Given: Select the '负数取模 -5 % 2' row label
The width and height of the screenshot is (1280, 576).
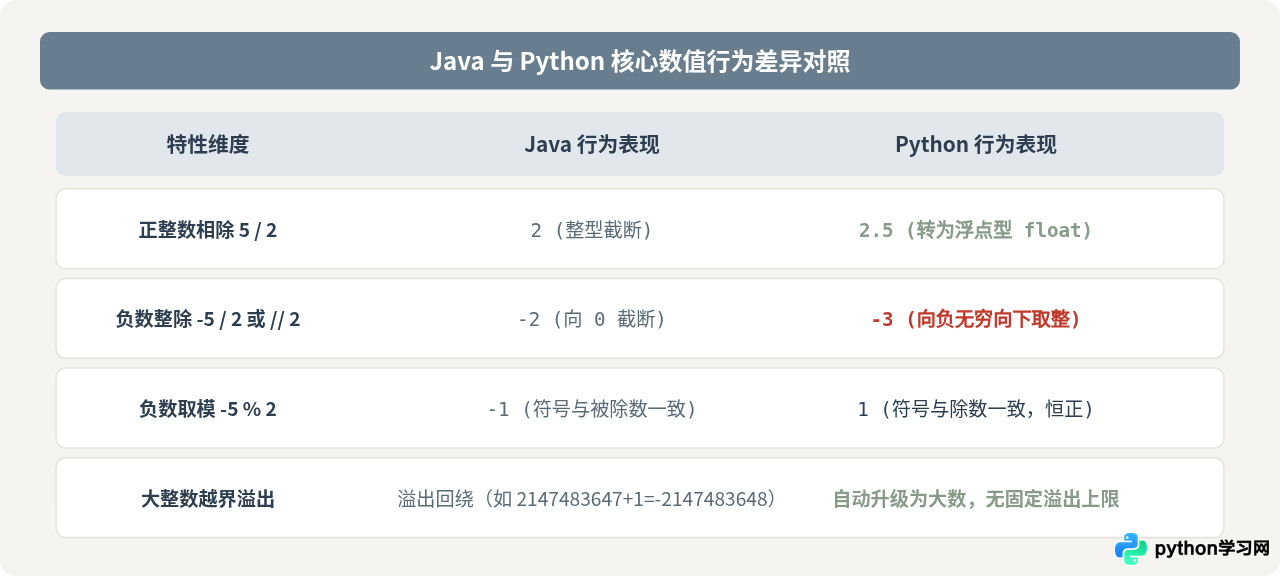Looking at the screenshot, I should (x=208, y=409).
